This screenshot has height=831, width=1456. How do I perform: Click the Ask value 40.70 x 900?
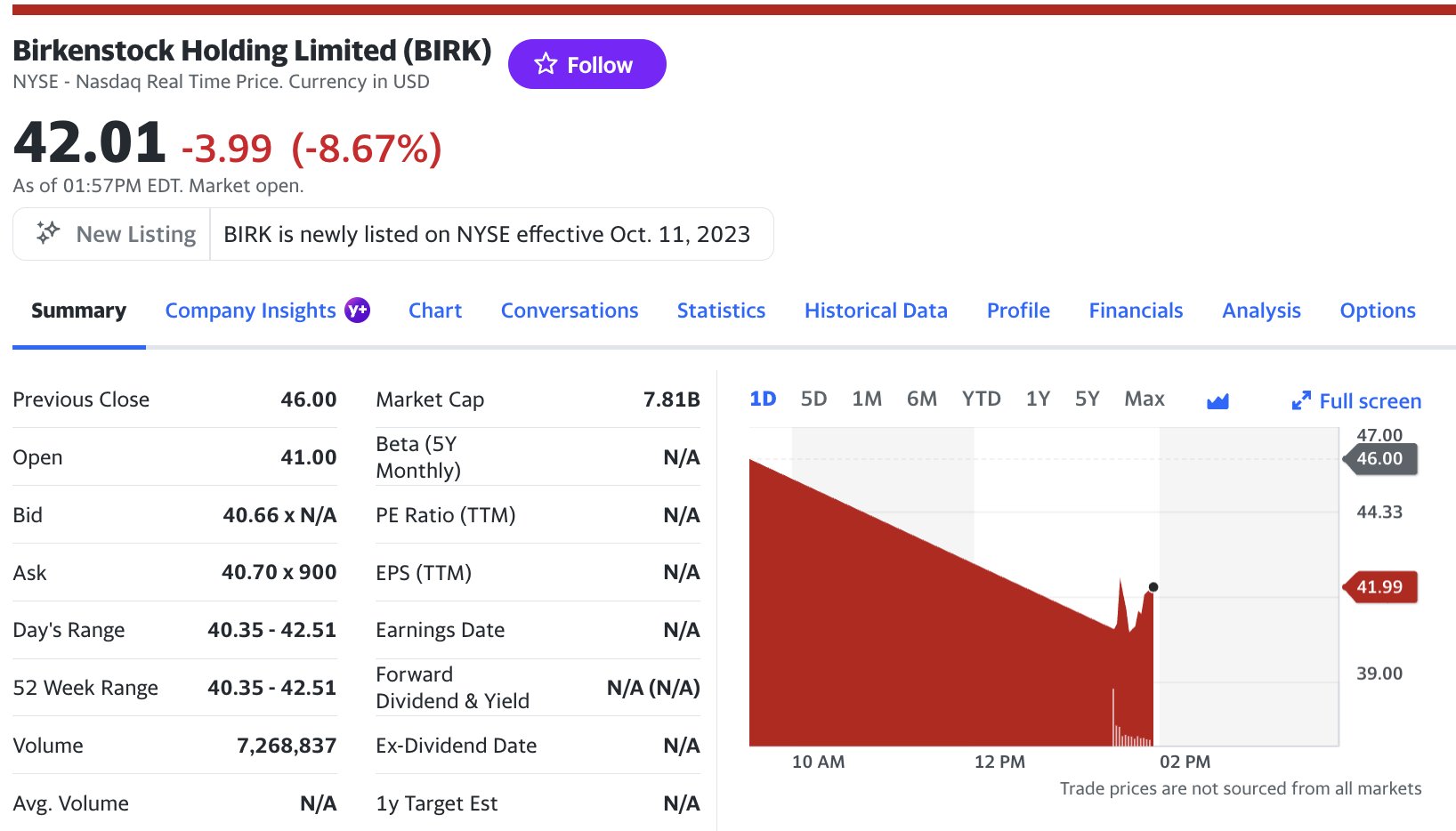(x=279, y=572)
